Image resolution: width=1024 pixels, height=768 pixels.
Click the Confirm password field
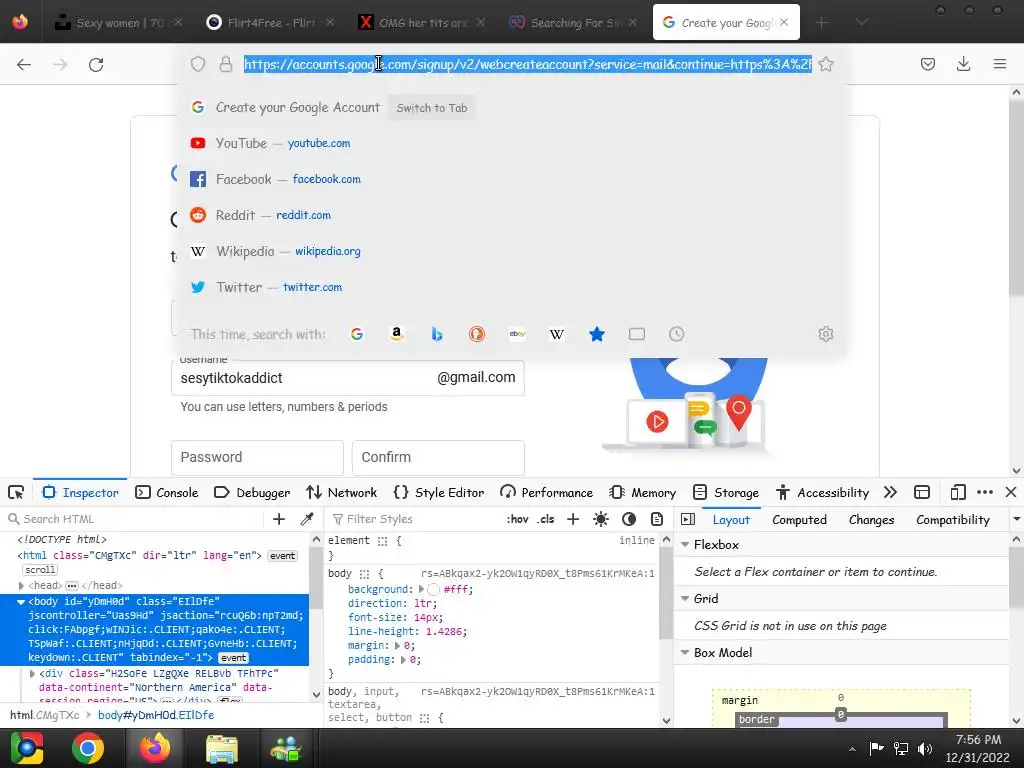pos(438,457)
